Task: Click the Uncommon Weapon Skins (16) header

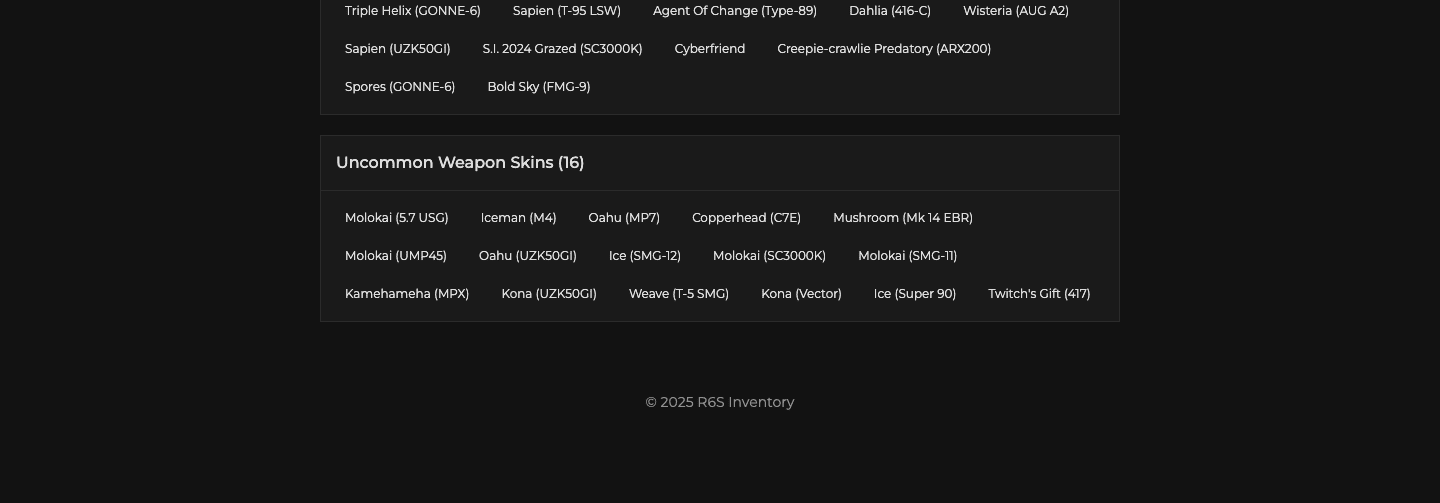Action: click(x=460, y=163)
